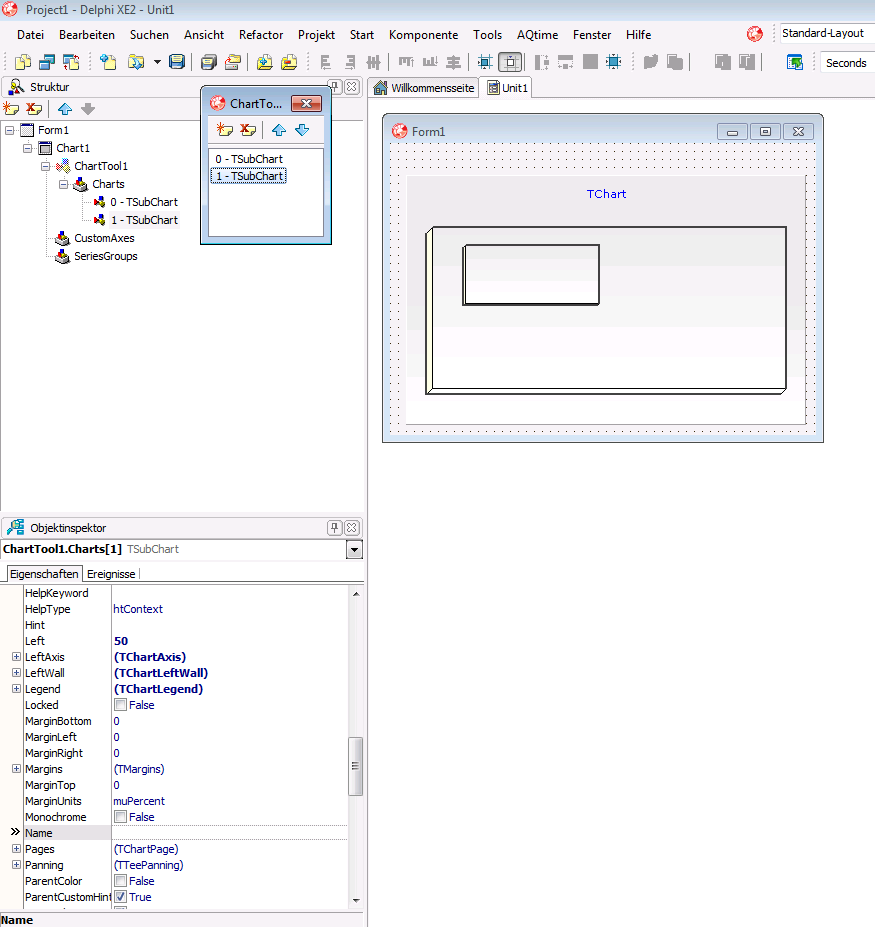This screenshot has width=875, height=927.
Task: Open the dropdown arrow beside the open folder icon
Action: (x=157, y=62)
